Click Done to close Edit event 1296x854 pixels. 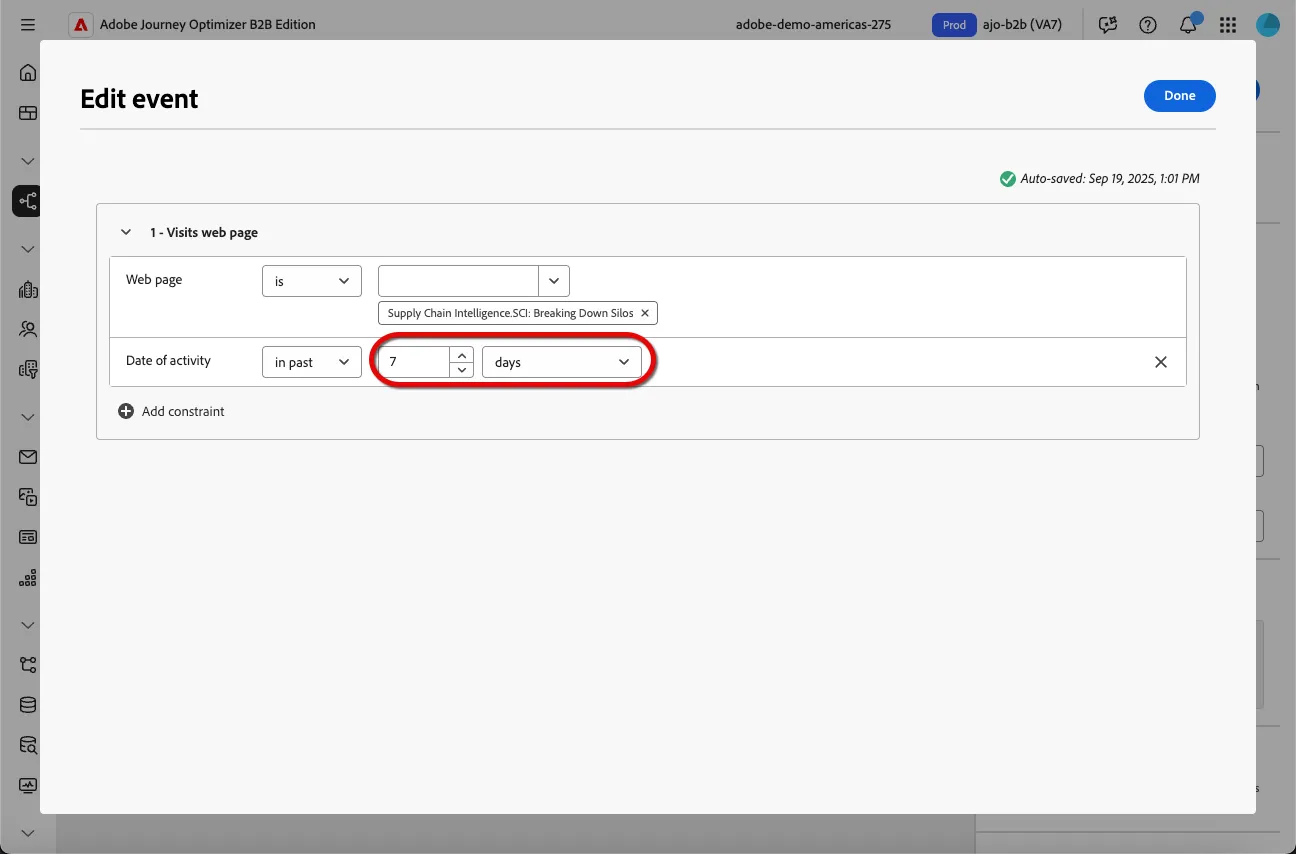pyautogui.click(x=1180, y=95)
